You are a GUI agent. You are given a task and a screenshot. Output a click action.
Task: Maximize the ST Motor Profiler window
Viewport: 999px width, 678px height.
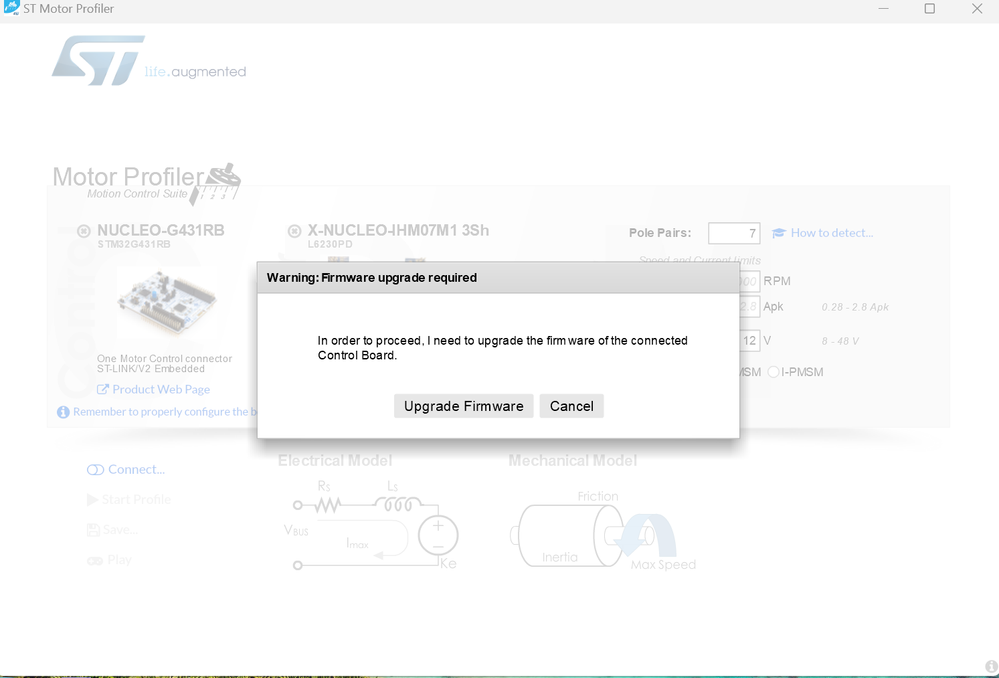pyautogui.click(x=930, y=9)
